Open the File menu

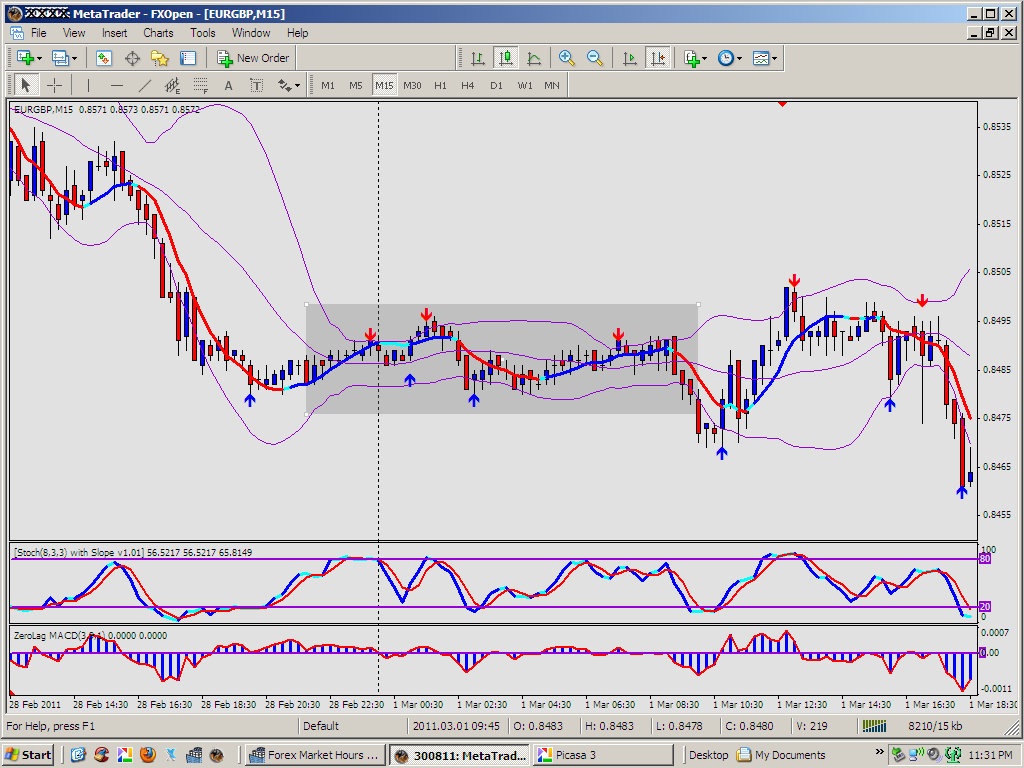39,33
